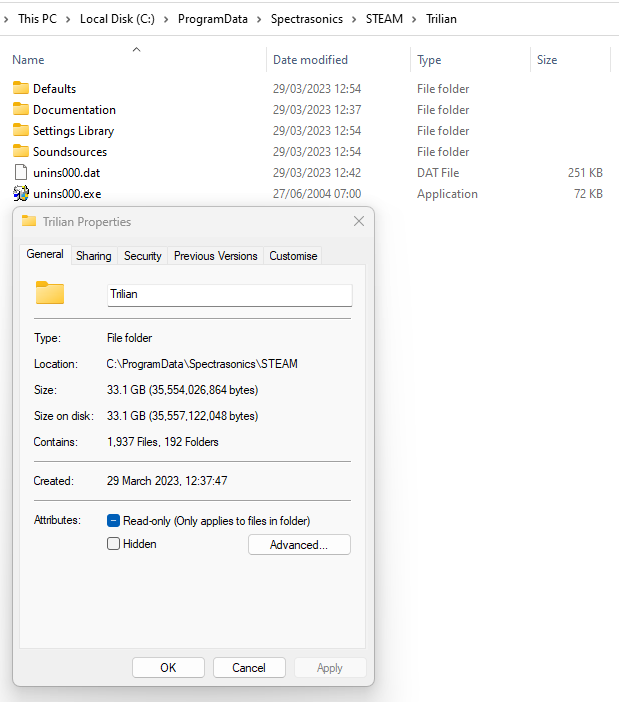The image size is (619, 702).
Task: Click the date 29/03/2023 12:42
Action: [317, 173]
